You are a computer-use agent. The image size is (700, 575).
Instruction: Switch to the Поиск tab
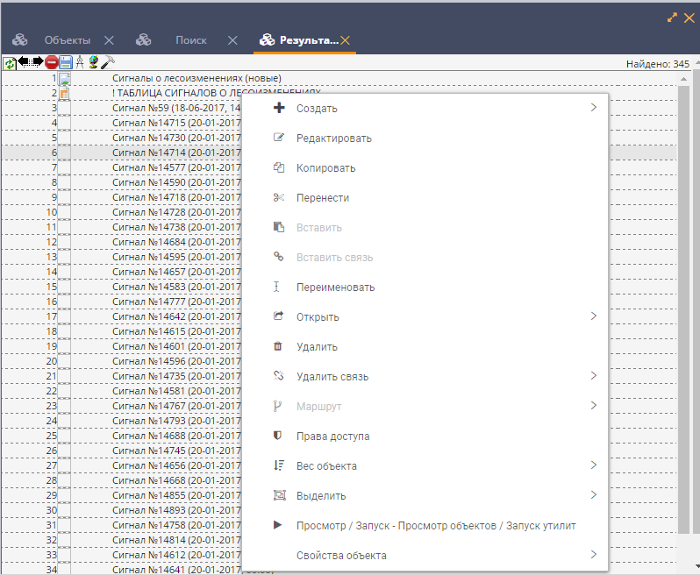(x=190, y=40)
